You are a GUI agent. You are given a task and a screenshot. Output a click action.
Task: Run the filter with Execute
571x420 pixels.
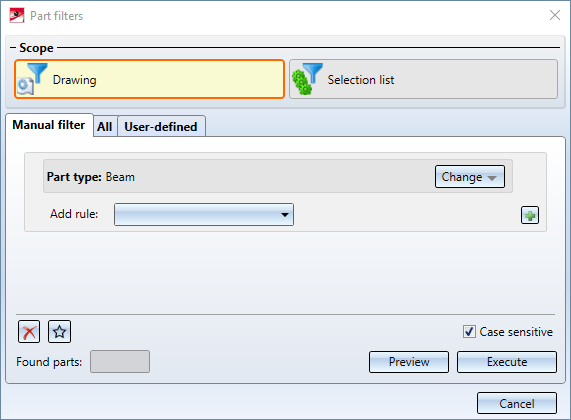coord(507,362)
